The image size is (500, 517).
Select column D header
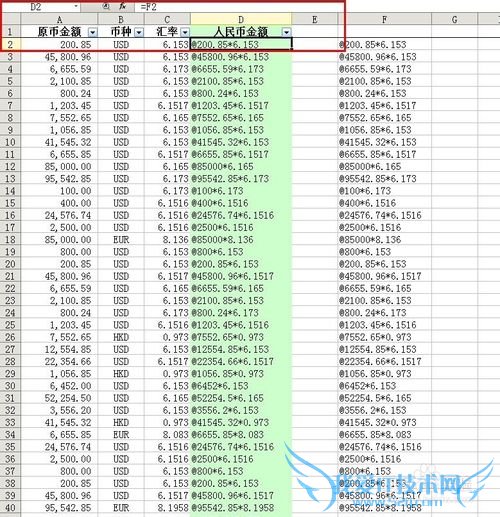[241, 19]
